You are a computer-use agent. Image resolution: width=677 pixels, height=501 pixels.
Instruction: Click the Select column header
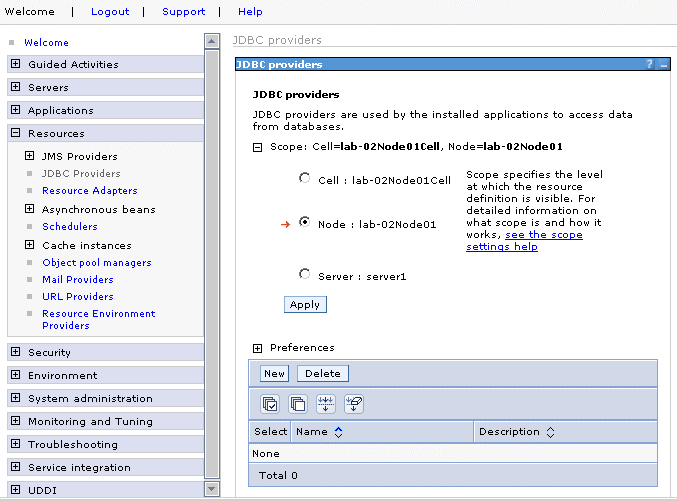pyautogui.click(x=270, y=432)
